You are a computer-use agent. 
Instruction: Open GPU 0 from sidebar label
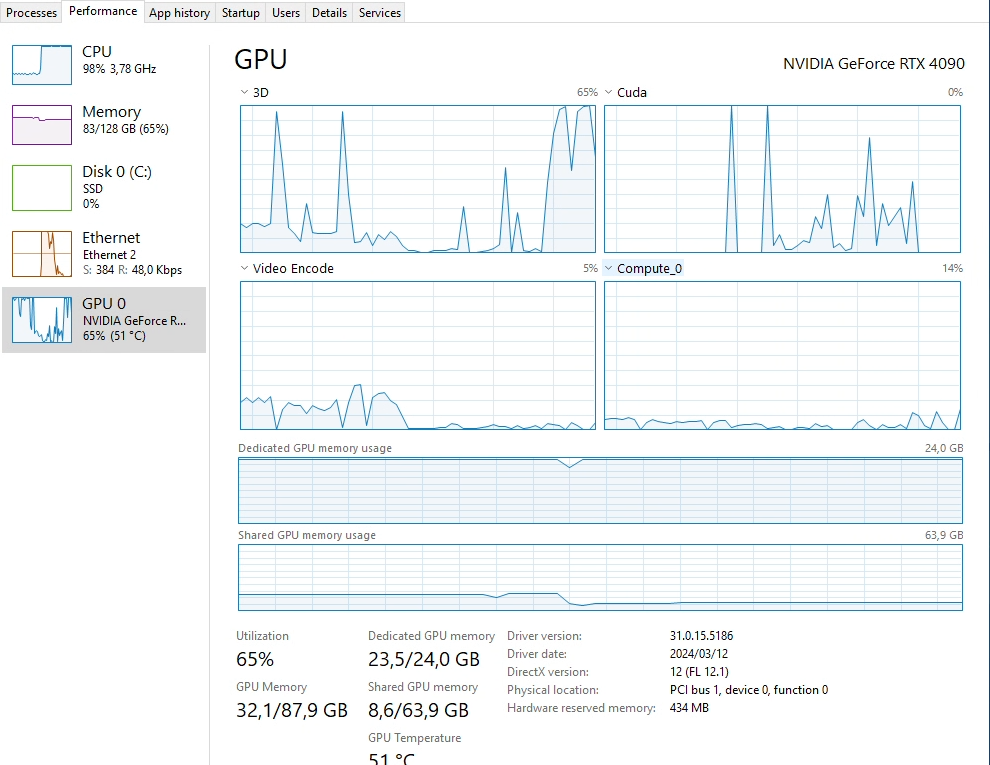104,304
